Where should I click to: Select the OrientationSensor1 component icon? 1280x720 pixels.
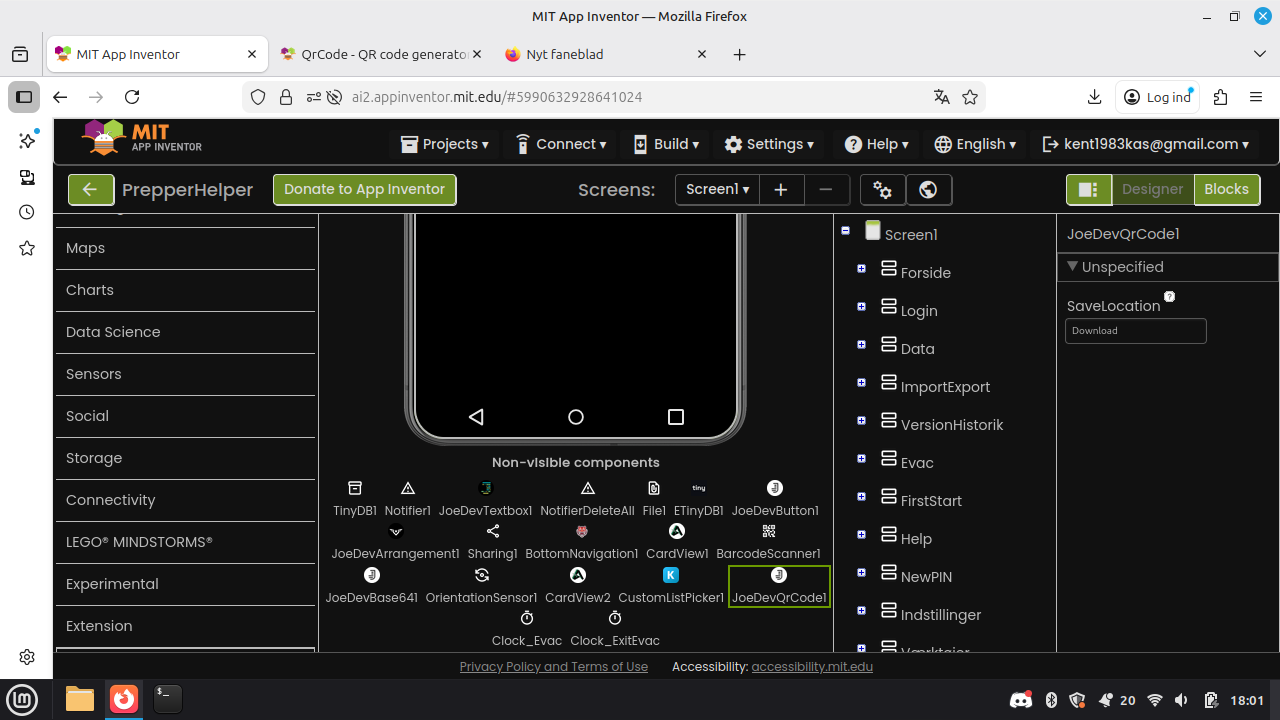(x=481, y=575)
